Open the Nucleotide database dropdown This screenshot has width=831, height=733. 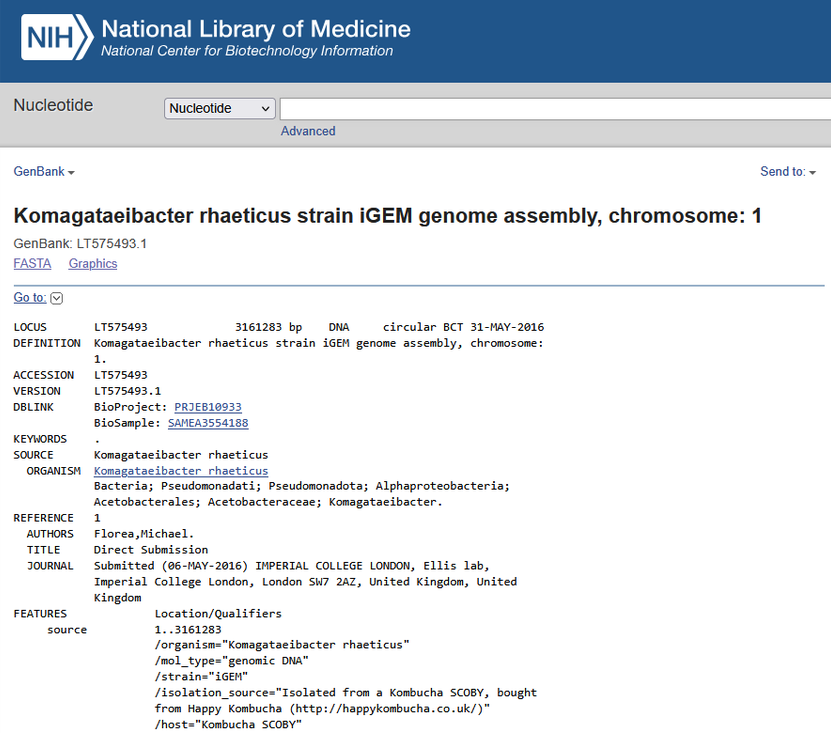[x=219, y=109]
